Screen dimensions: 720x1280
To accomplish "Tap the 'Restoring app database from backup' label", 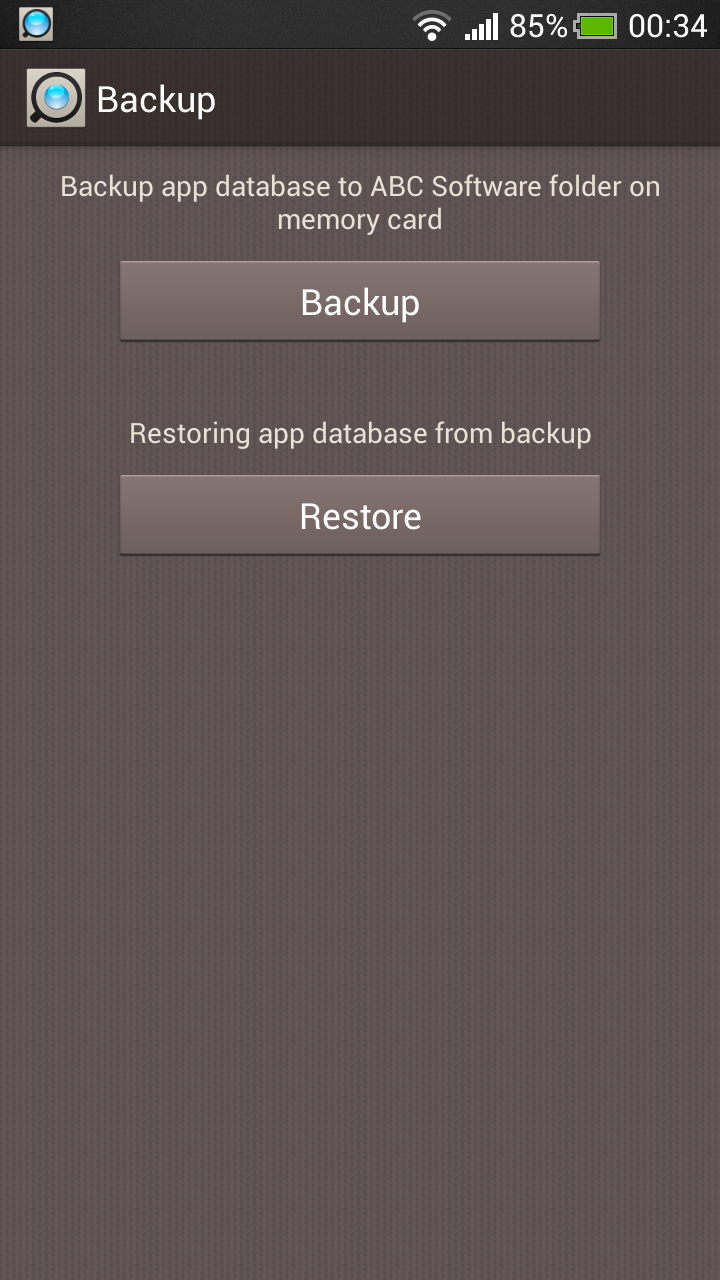I will click(x=360, y=434).
